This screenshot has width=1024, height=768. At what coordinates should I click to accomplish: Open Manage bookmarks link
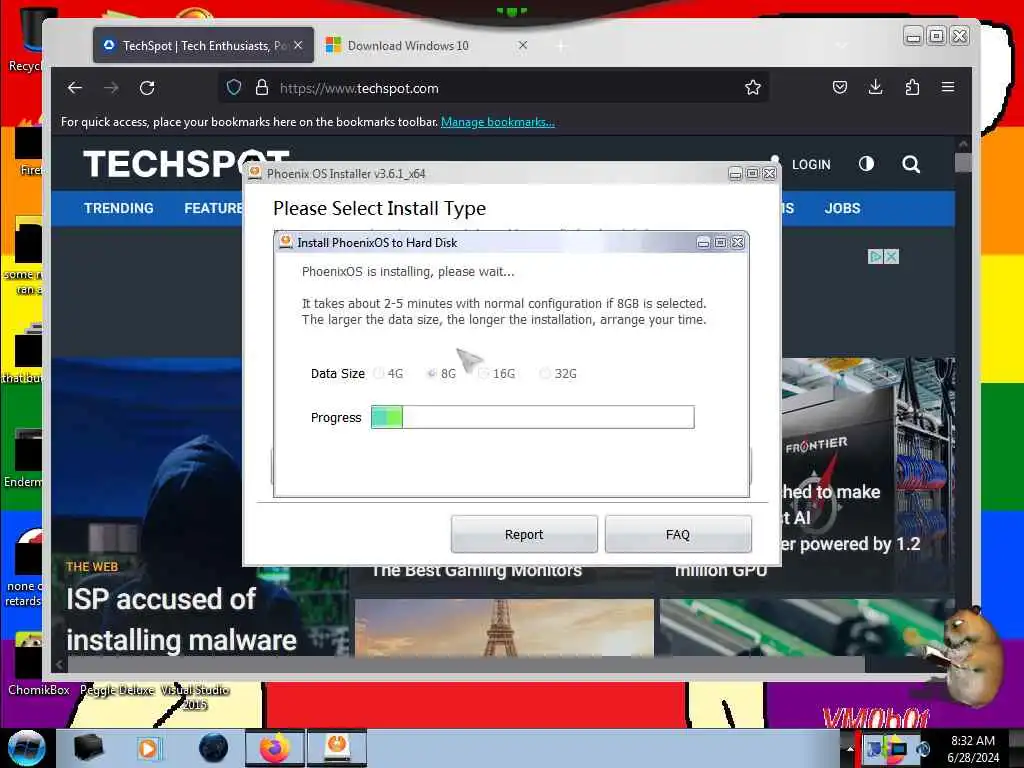[x=498, y=122]
